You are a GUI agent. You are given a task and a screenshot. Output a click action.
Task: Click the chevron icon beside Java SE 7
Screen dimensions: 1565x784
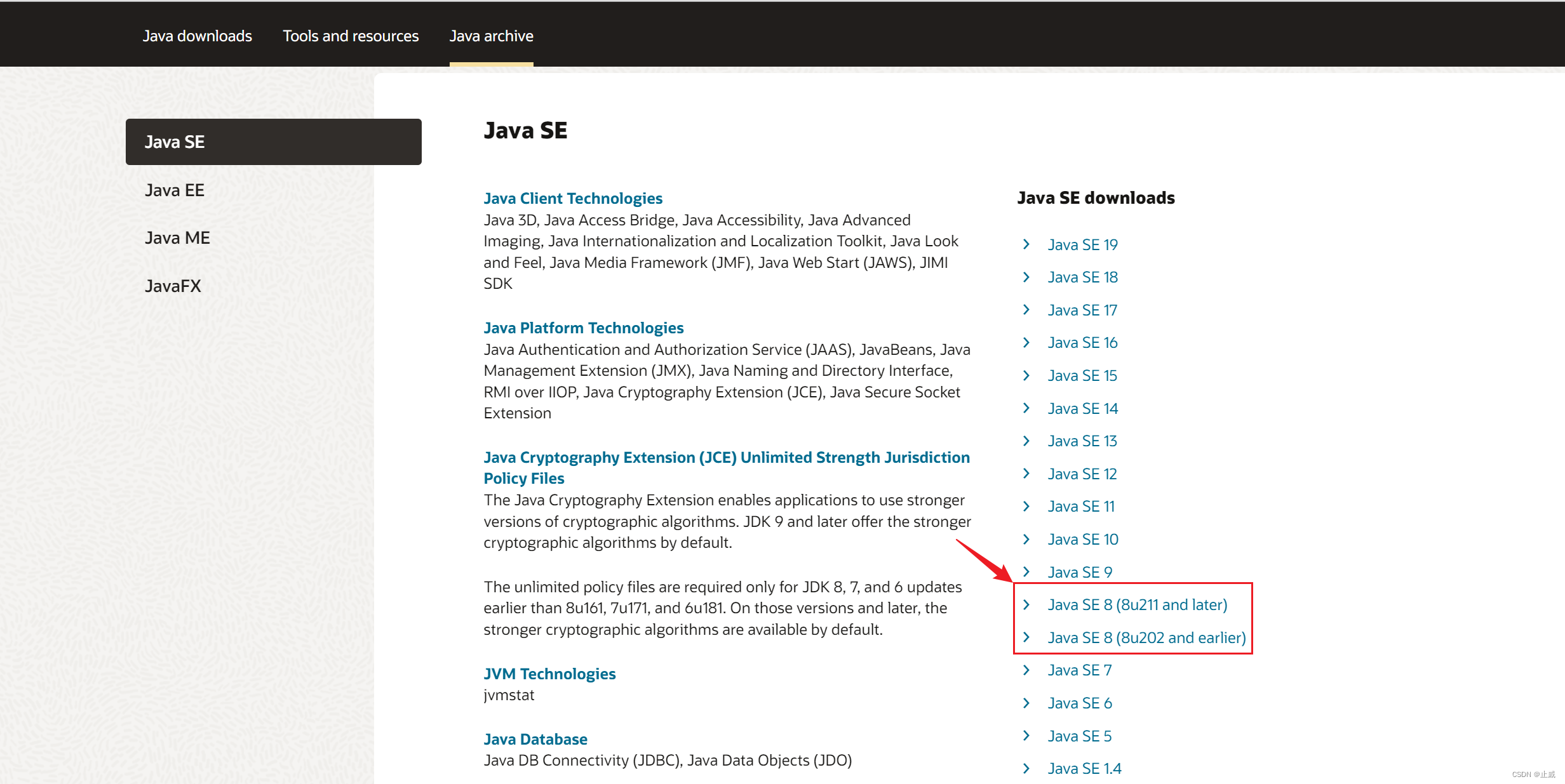pyautogui.click(x=1026, y=670)
